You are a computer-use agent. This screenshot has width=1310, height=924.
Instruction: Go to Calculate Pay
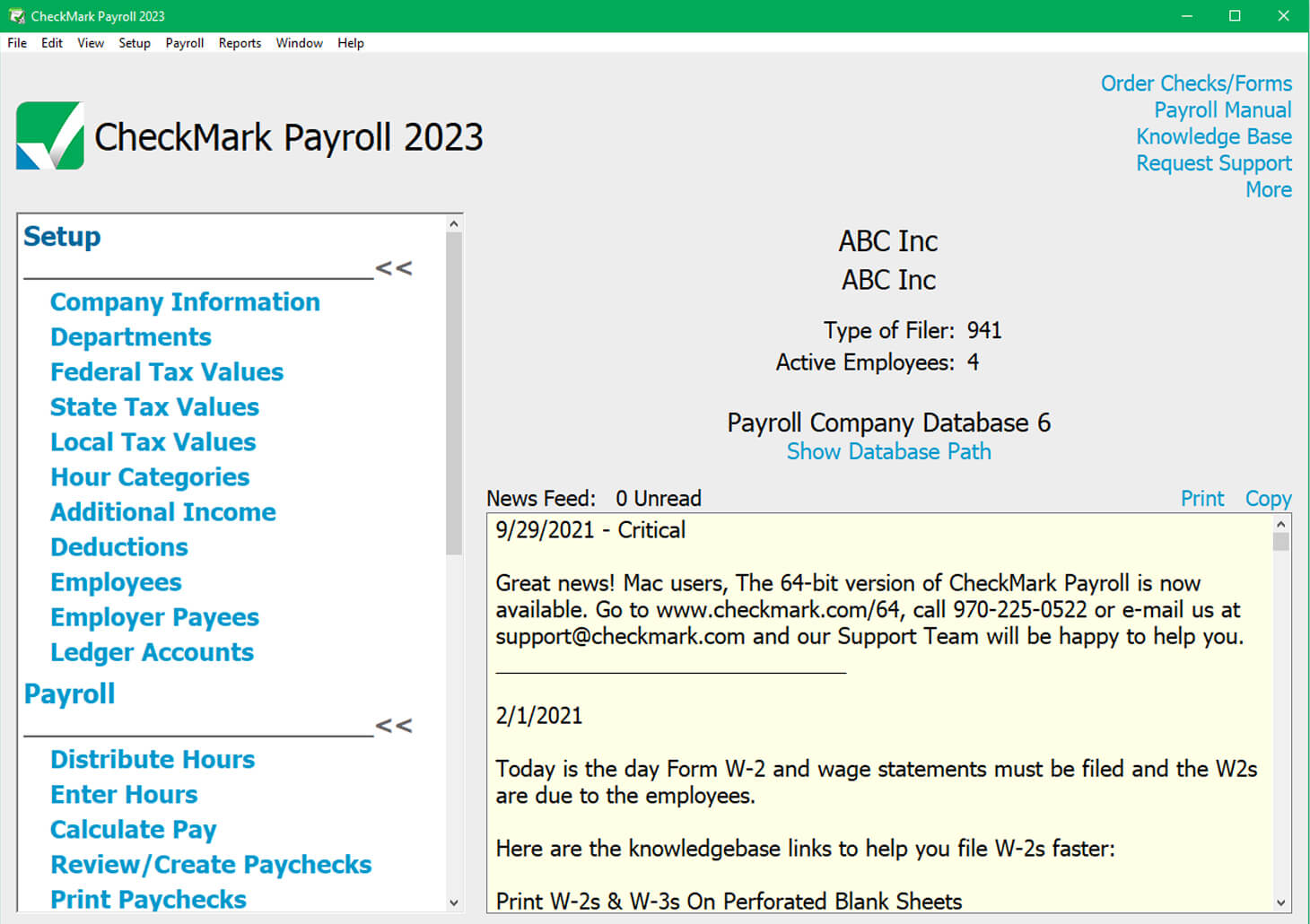pyautogui.click(x=134, y=830)
